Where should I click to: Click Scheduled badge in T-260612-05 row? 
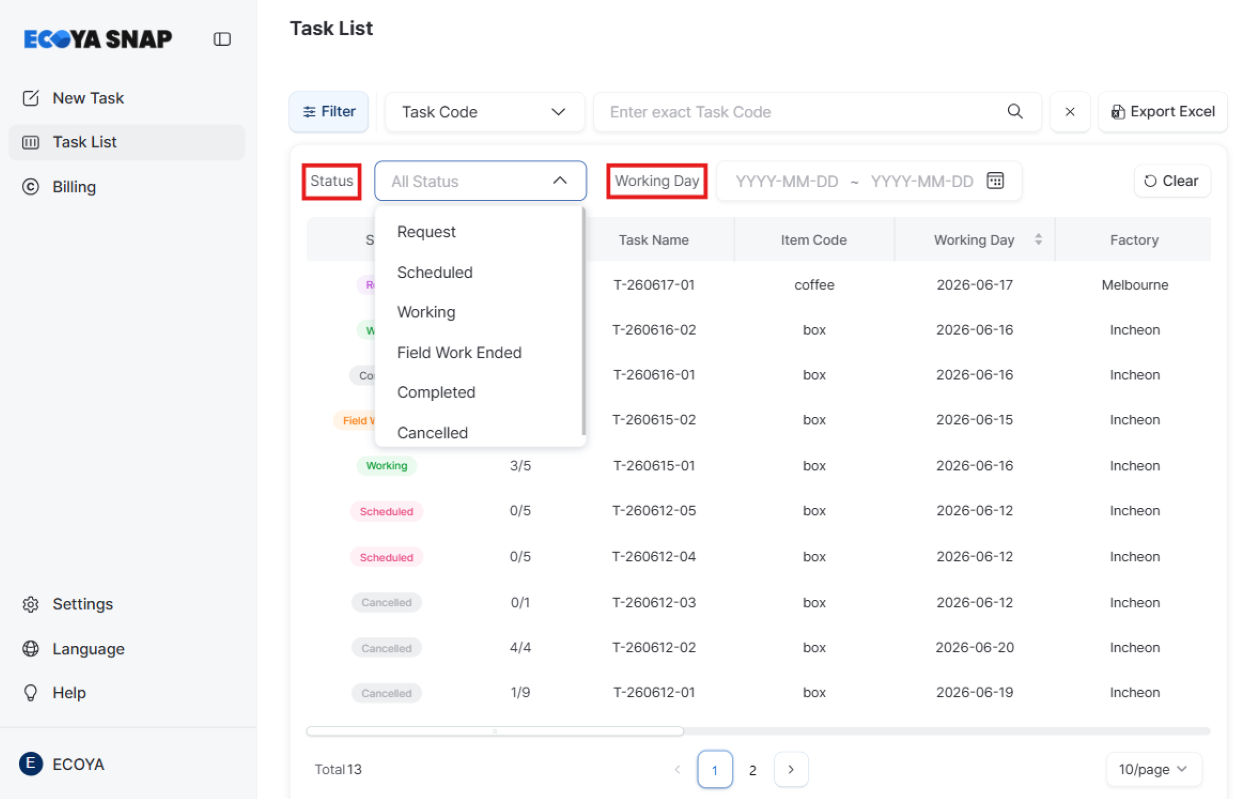coord(387,511)
